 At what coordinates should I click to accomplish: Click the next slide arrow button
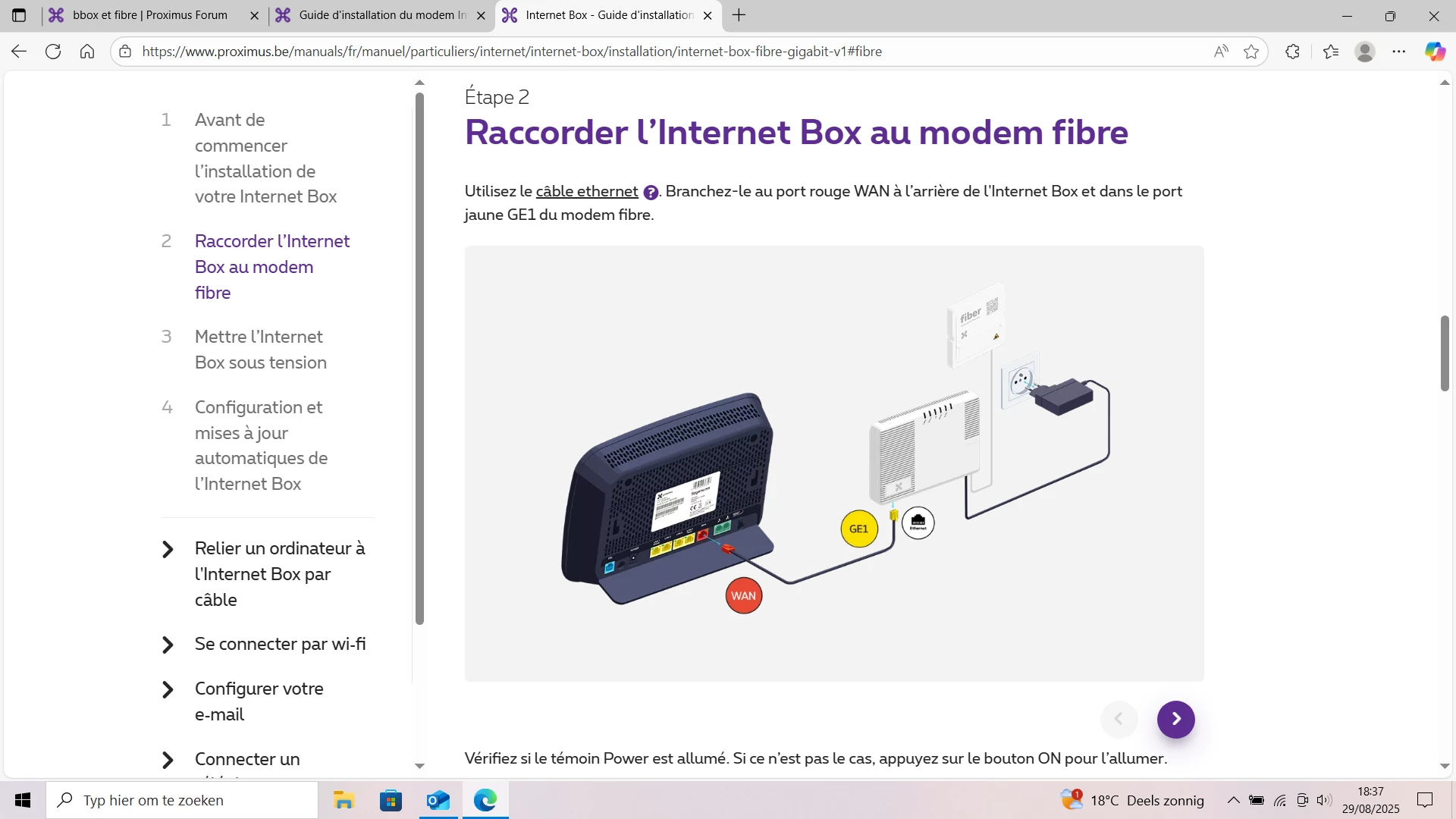[x=1175, y=719]
